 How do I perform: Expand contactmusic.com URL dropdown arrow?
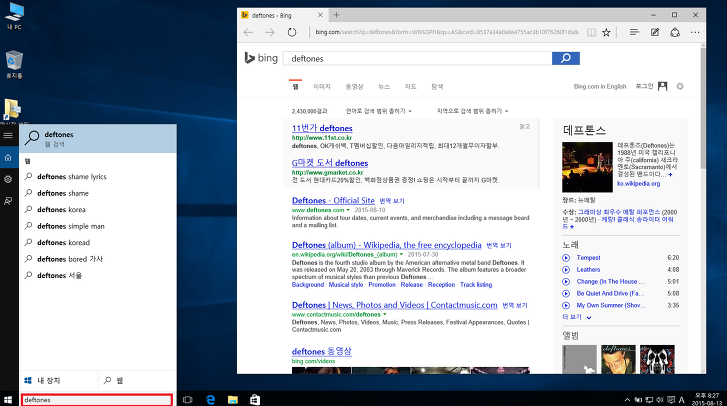384,315
